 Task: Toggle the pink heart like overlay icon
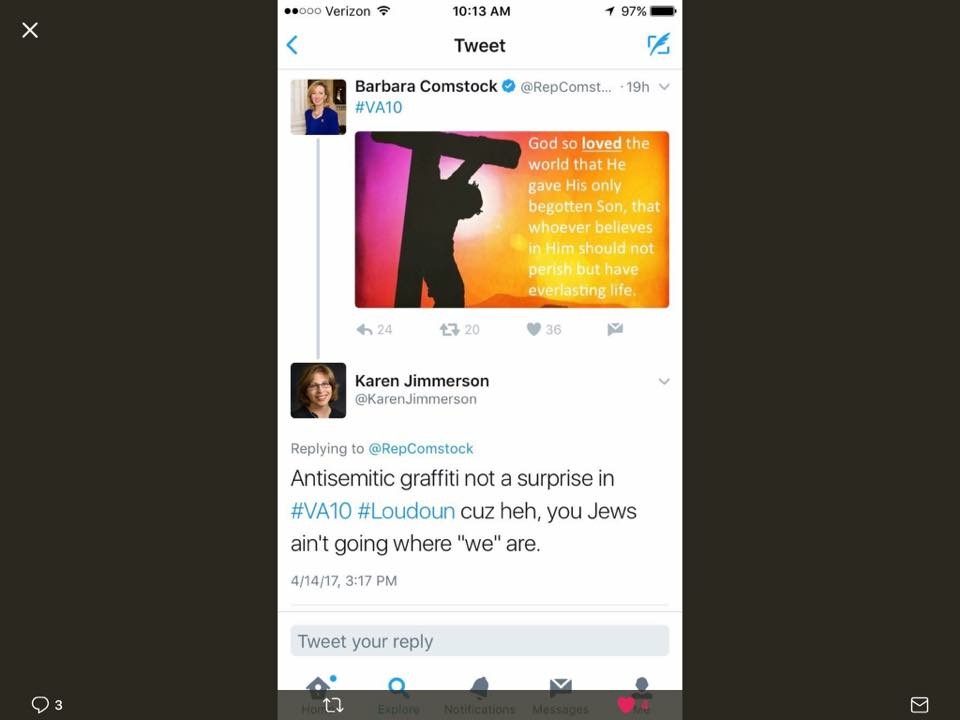click(626, 705)
